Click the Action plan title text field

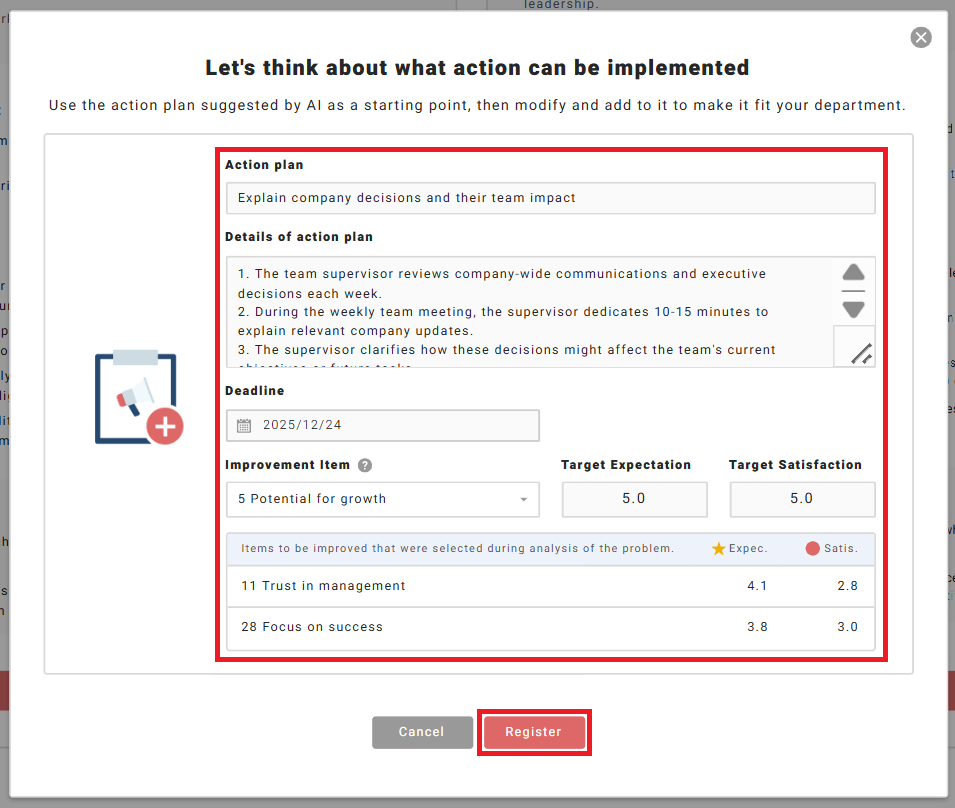coord(549,198)
